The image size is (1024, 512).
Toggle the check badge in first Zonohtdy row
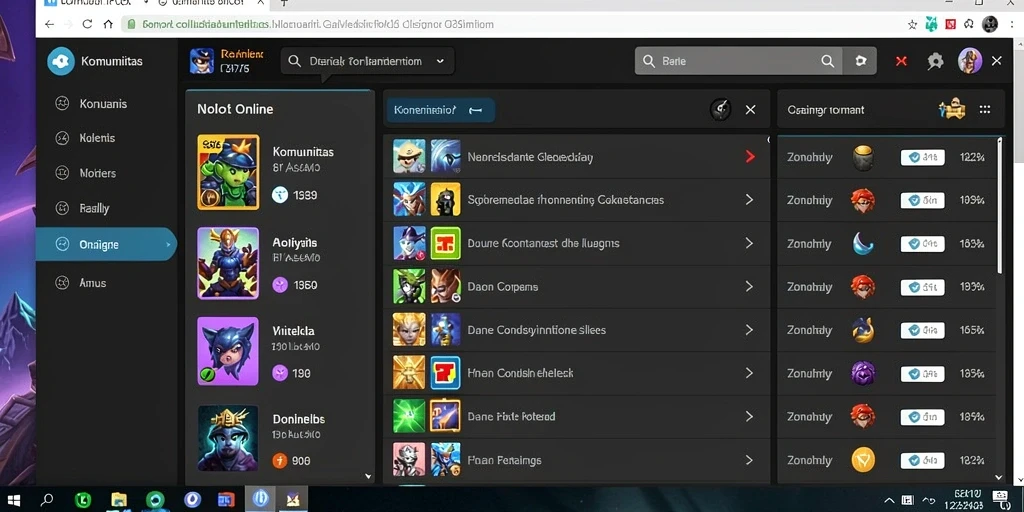pyautogui.click(x=922, y=157)
